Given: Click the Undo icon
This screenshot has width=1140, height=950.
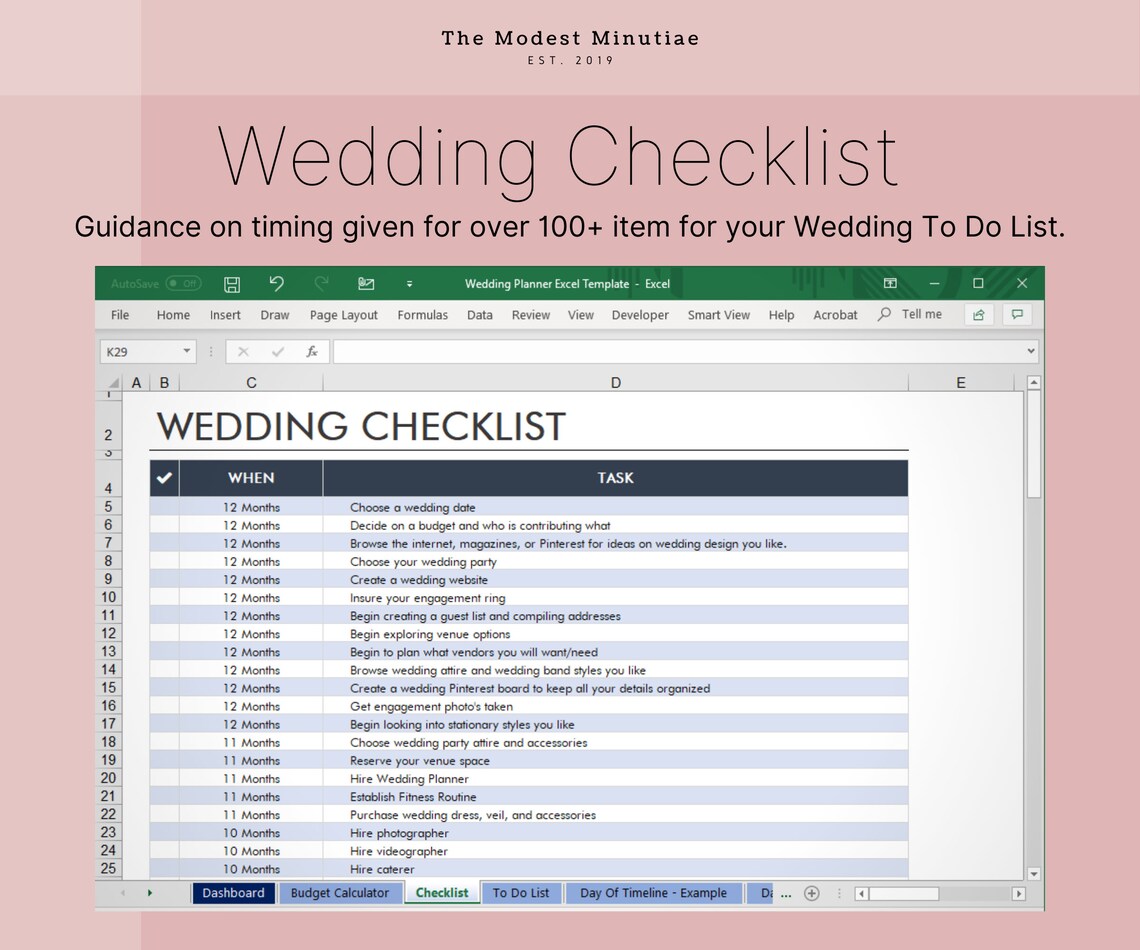Looking at the screenshot, I should (277, 284).
